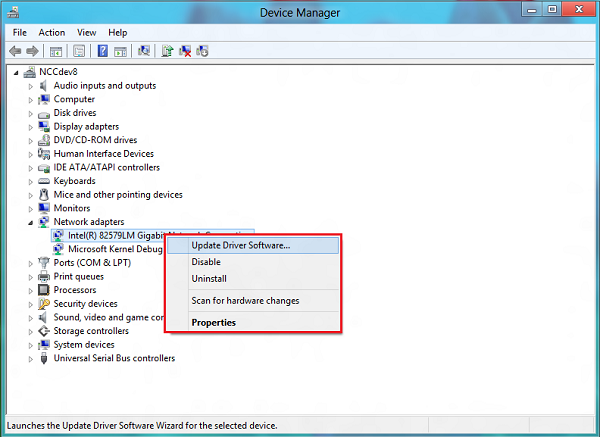Click the Forward arrow toolbar icon
600x437 pixels.
pos(32,51)
